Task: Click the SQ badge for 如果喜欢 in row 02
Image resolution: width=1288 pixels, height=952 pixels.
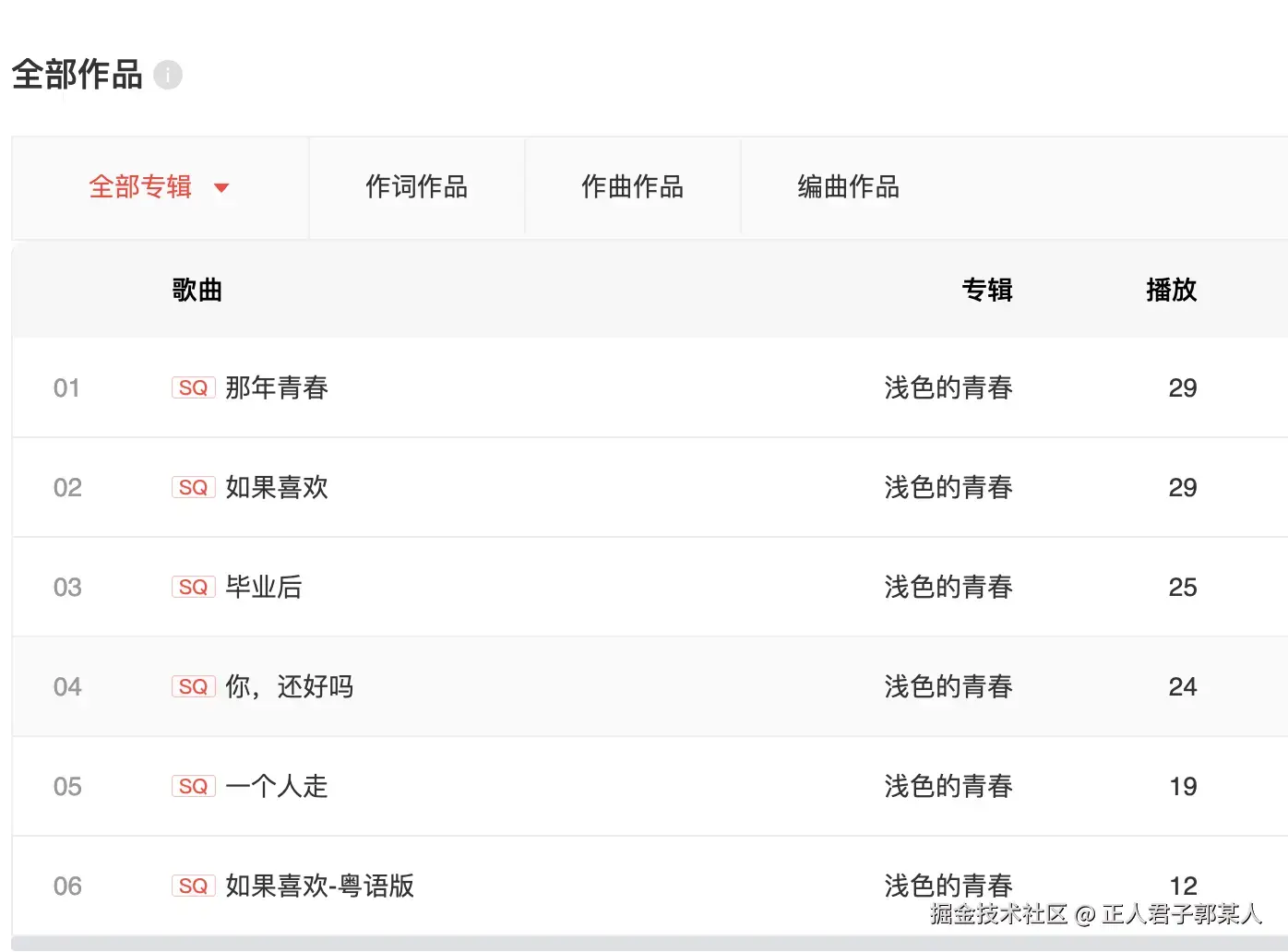Action: tap(194, 487)
